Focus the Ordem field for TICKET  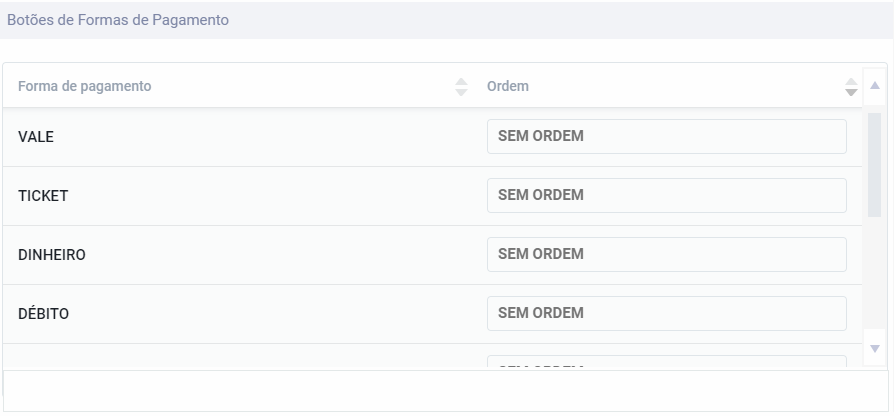tap(666, 196)
